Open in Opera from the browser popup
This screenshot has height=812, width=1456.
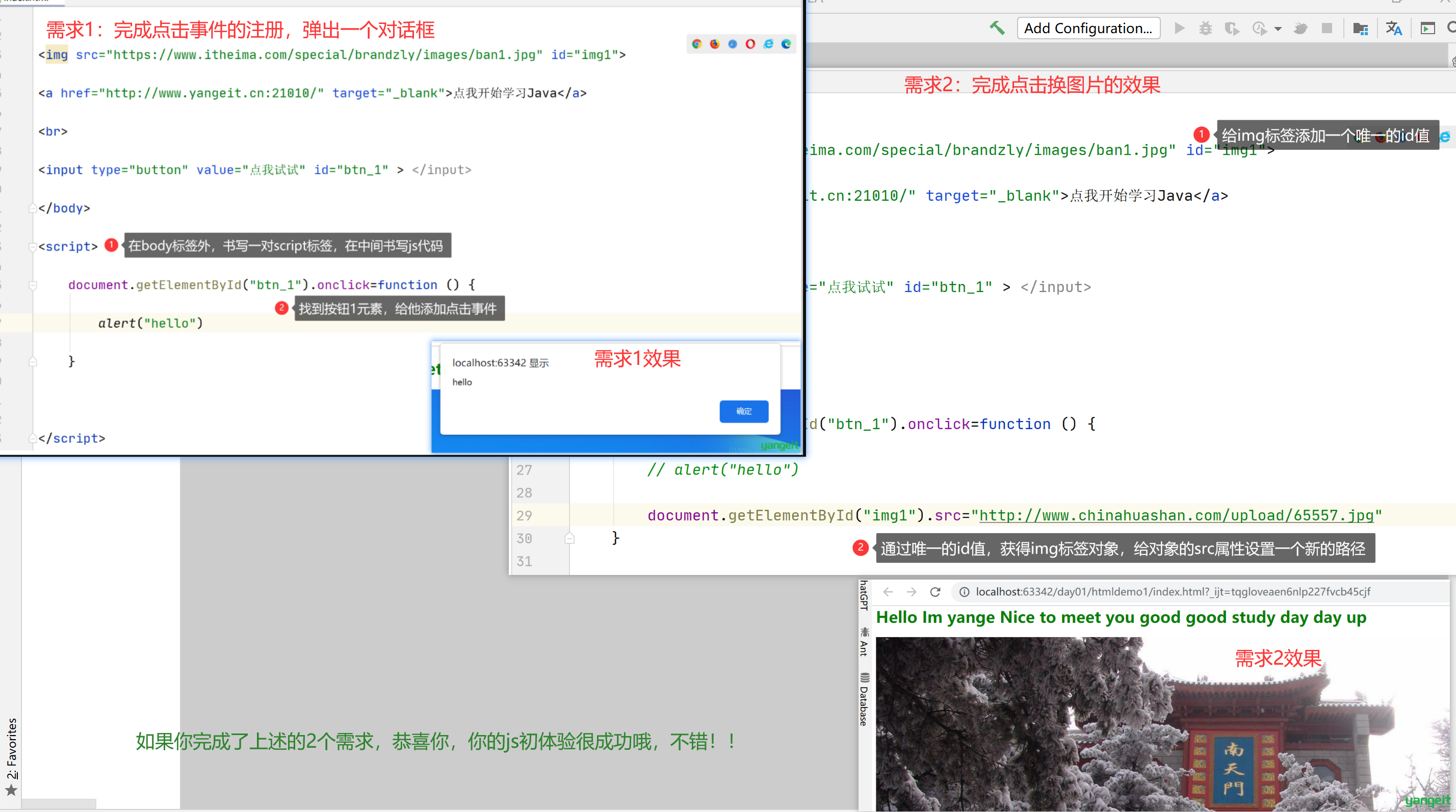750,44
